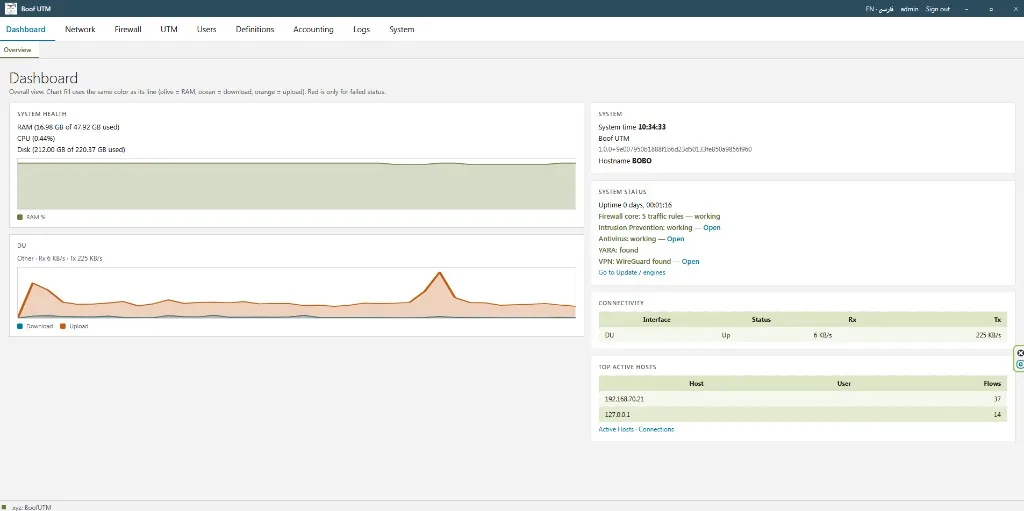Click the Status column header
Screen dimensions: 1024x511
761,320
